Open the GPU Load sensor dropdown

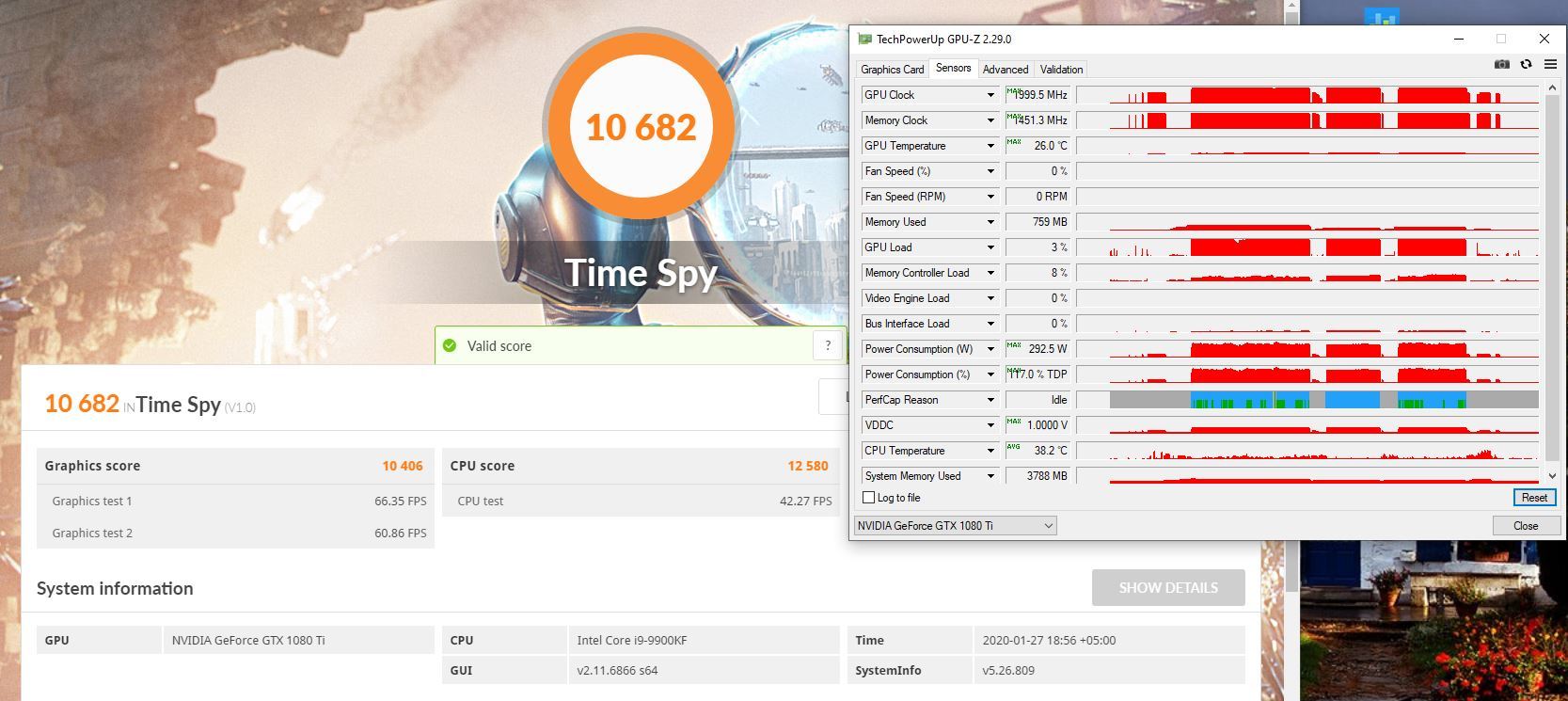[x=990, y=247]
